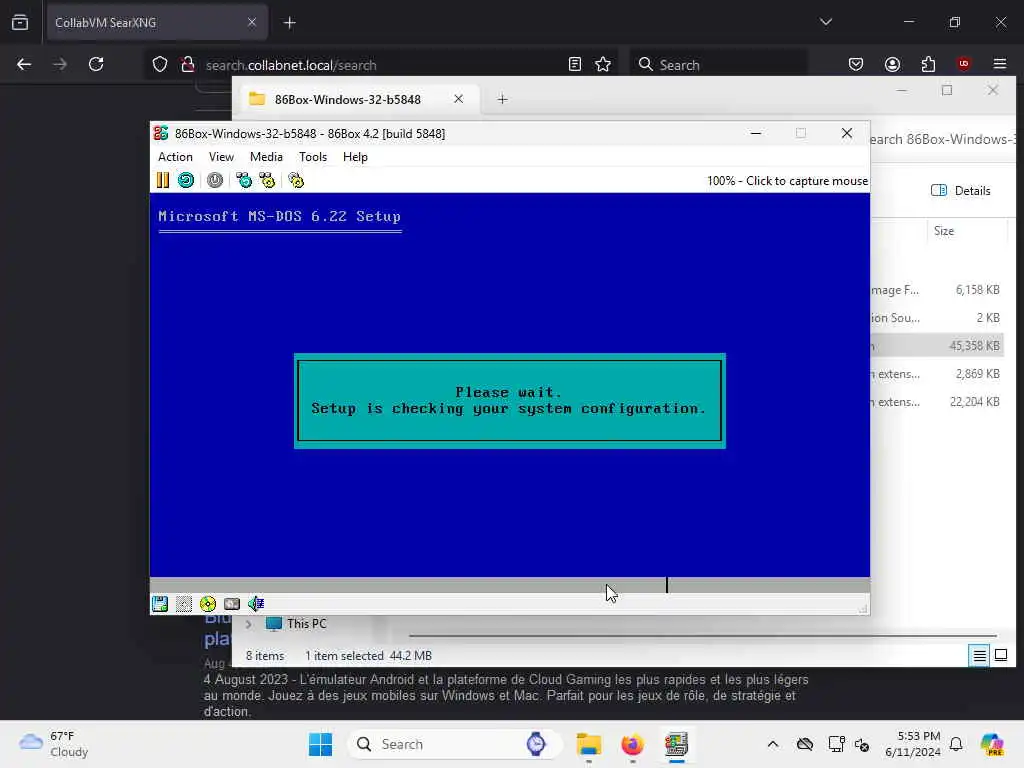The width and height of the screenshot is (1024, 768).
Task: Expand the This PC tree node
Action: [x=249, y=624]
